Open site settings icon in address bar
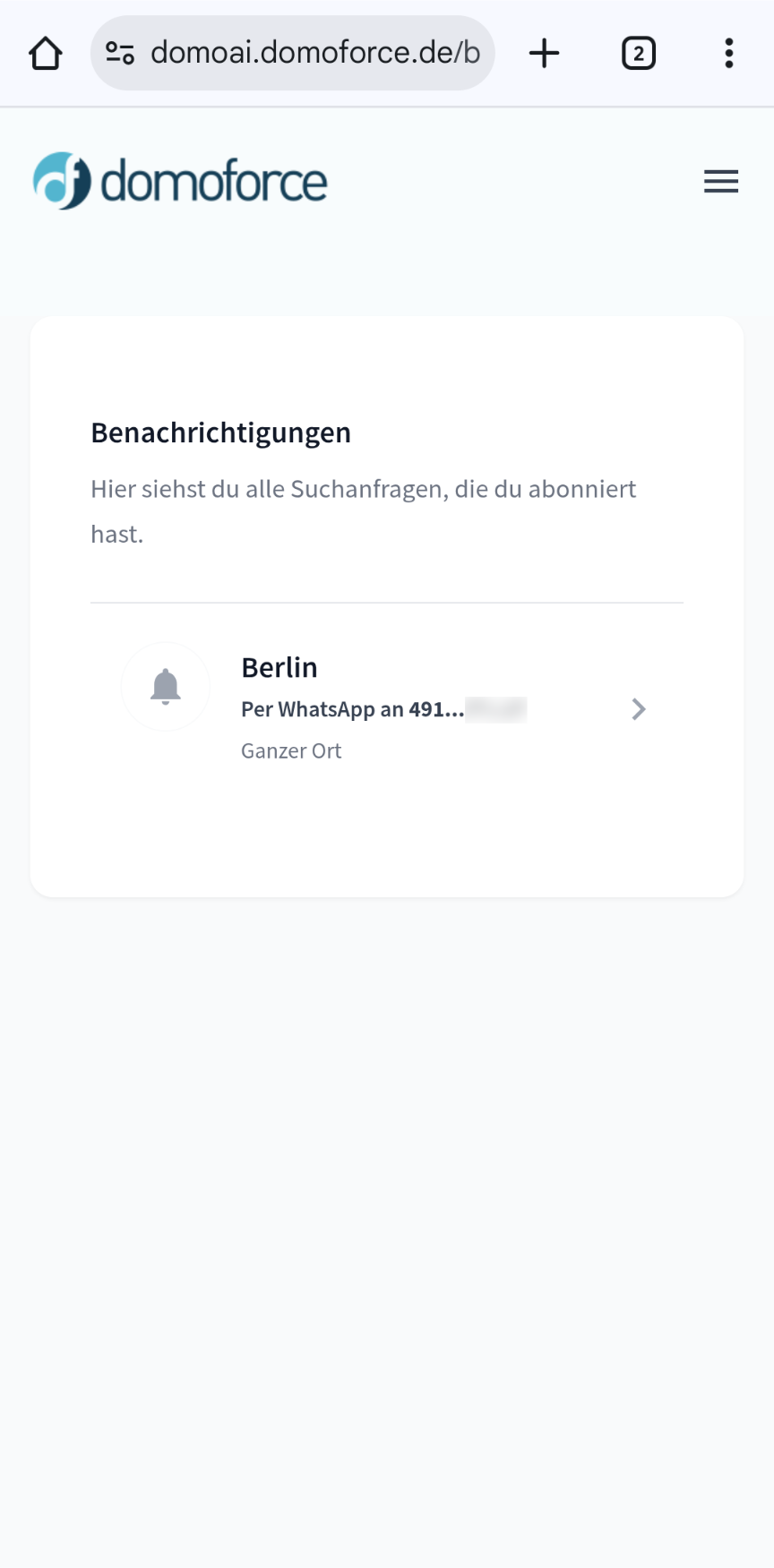The width and height of the screenshot is (774, 1568). pyautogui.click(x=120, y=54)
